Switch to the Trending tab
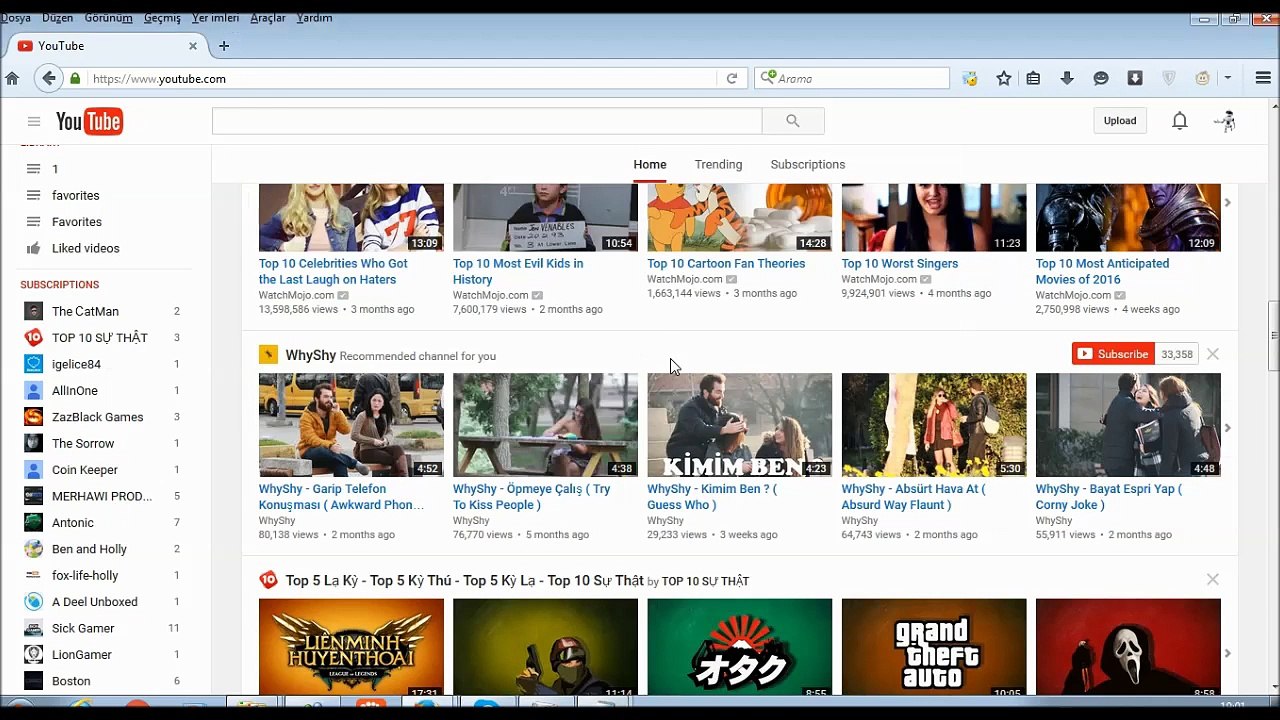The height and width of the screenshot is (720, 1280). pos(718,164)
